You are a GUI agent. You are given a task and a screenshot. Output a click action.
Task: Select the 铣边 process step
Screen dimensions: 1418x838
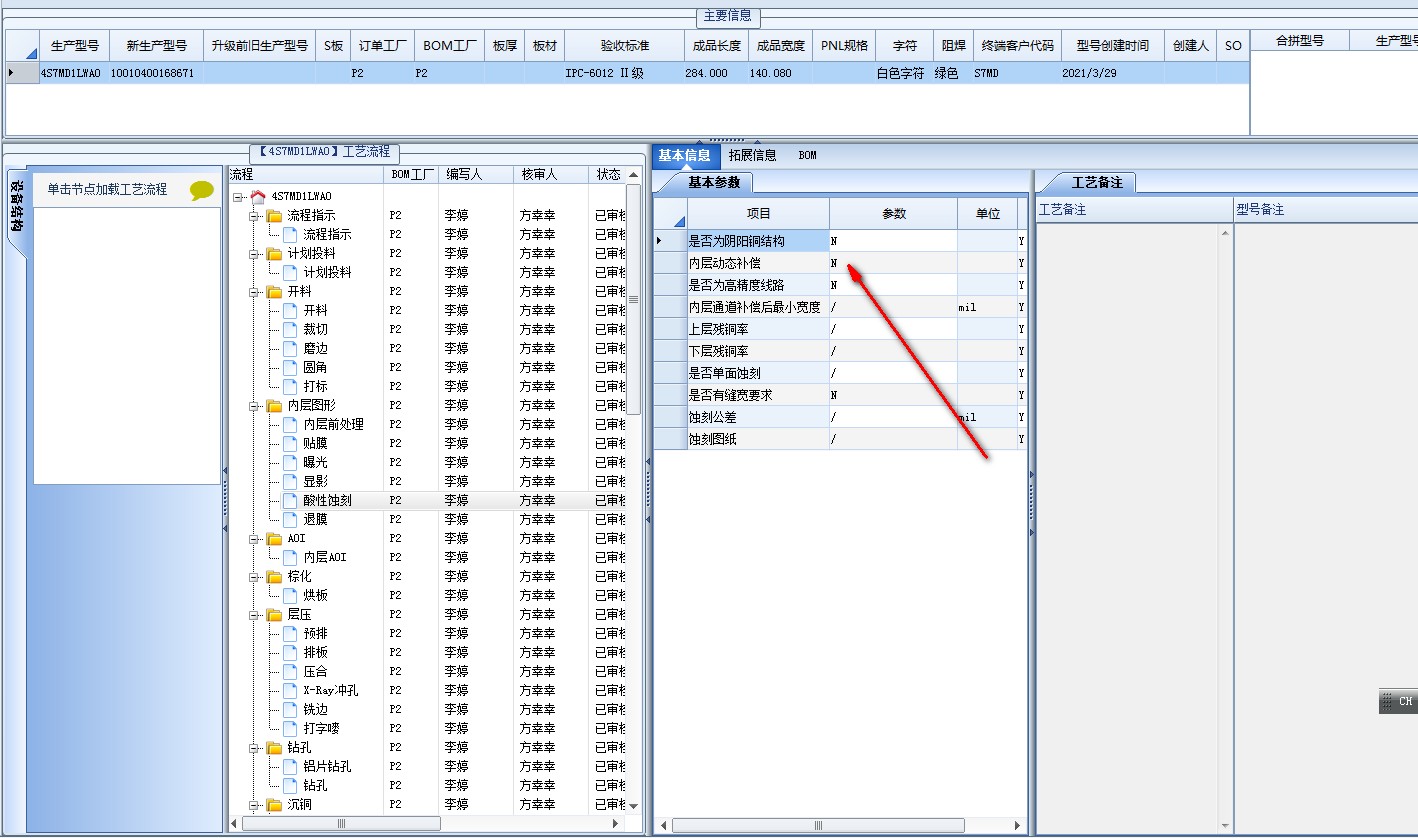point(316,709)
